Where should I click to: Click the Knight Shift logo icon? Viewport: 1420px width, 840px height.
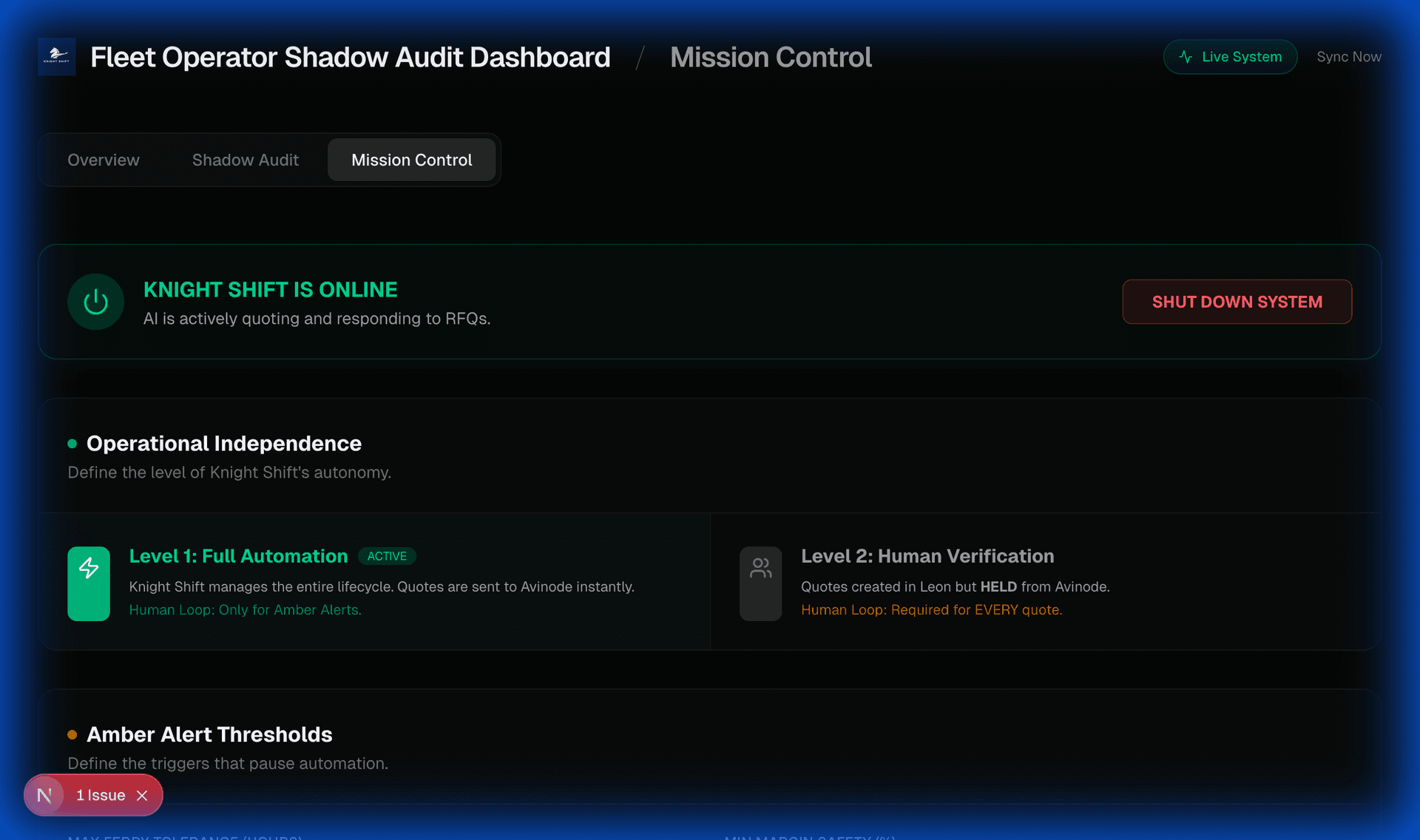click(57, 57)
